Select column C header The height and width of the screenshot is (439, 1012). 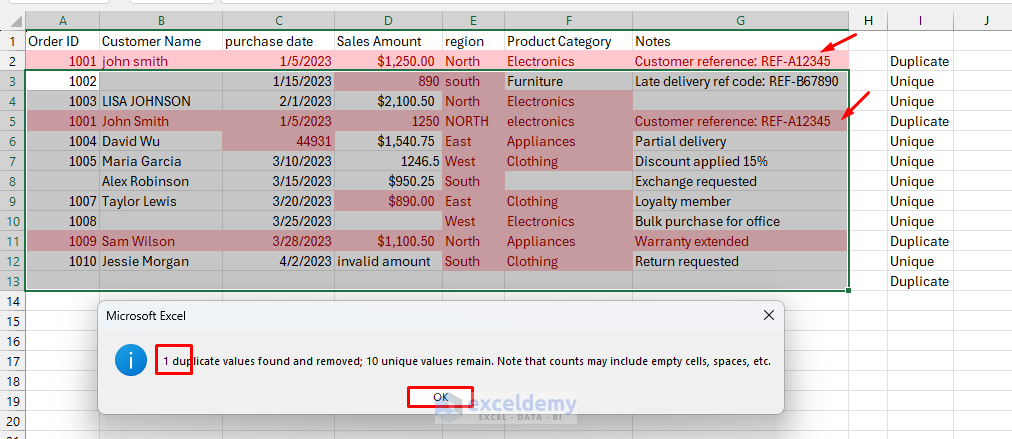(x=278, y=21)
